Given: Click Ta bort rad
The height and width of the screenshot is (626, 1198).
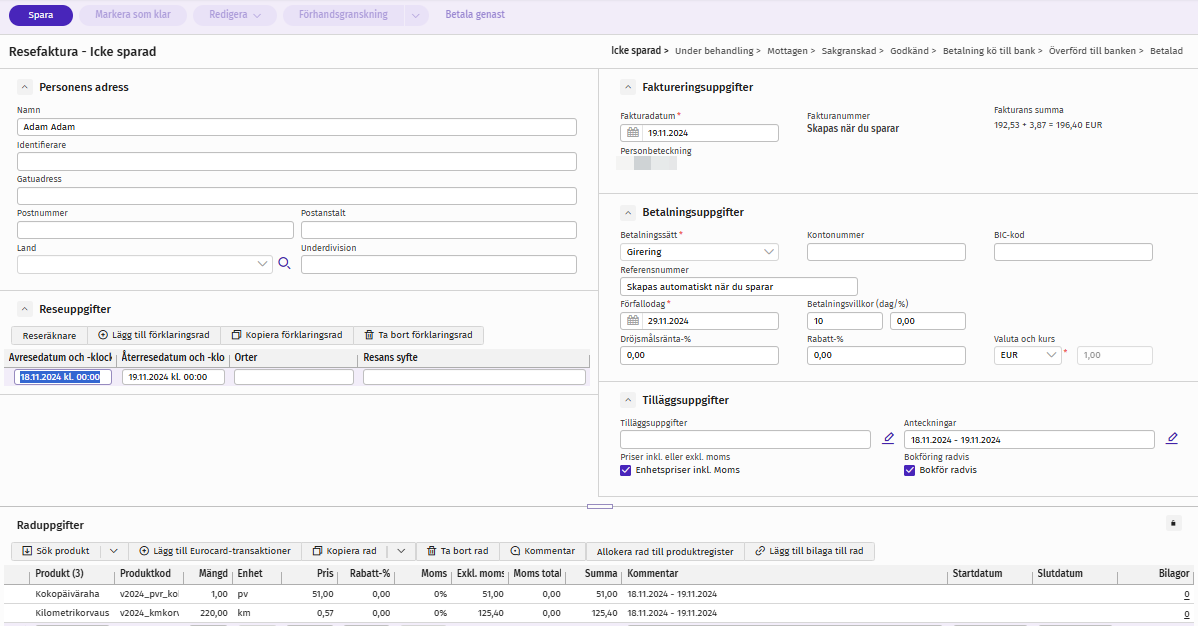Looking at the screenshot, I should [x=457, y=551].
